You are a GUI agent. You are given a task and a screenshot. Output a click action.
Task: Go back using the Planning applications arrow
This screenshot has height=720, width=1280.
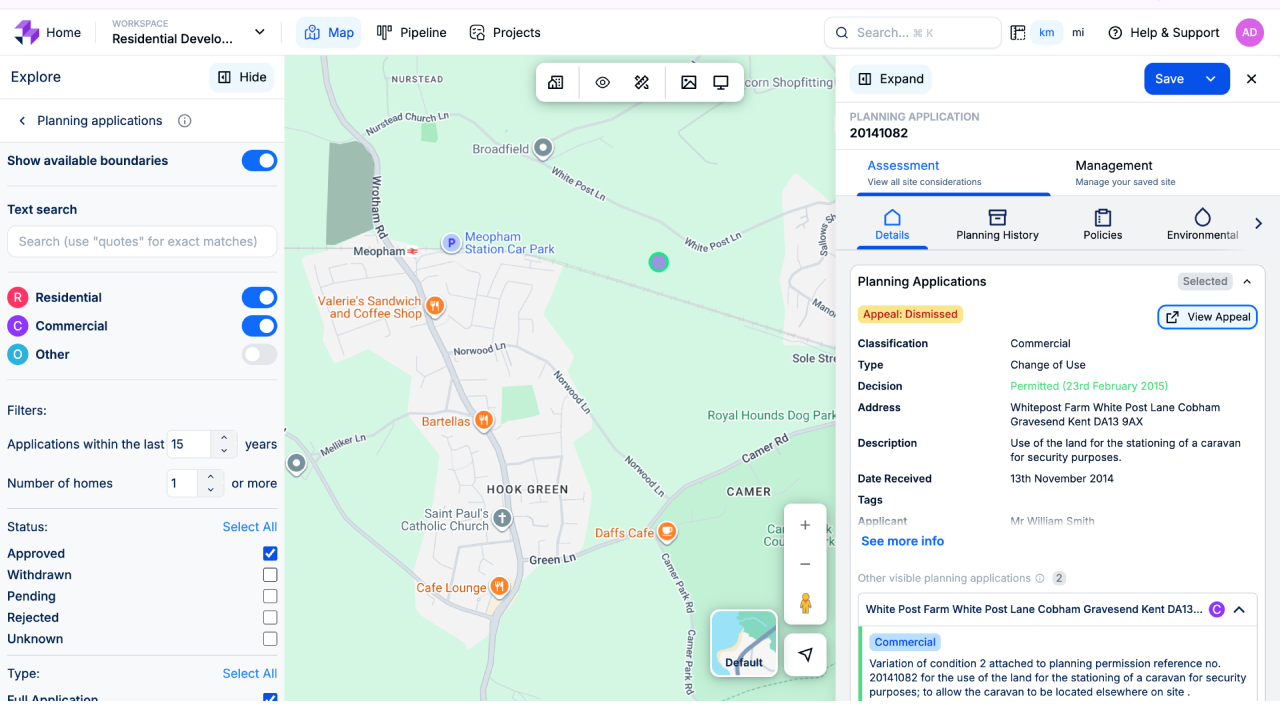tap(22, 121)
